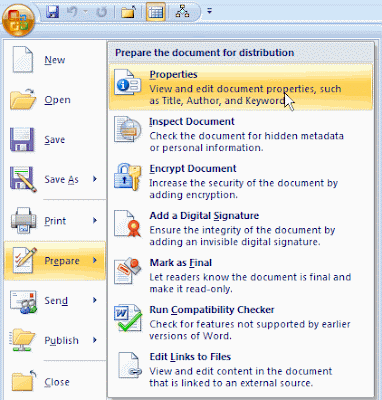Select Properties in the Prepare submenu
Viewport: 382px width, 400px height.
pyautogui.click(x=241, y=87)
